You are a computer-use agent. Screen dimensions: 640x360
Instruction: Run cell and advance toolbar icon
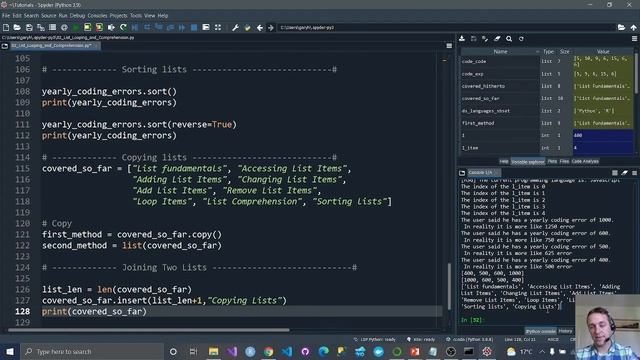(99, 27)
